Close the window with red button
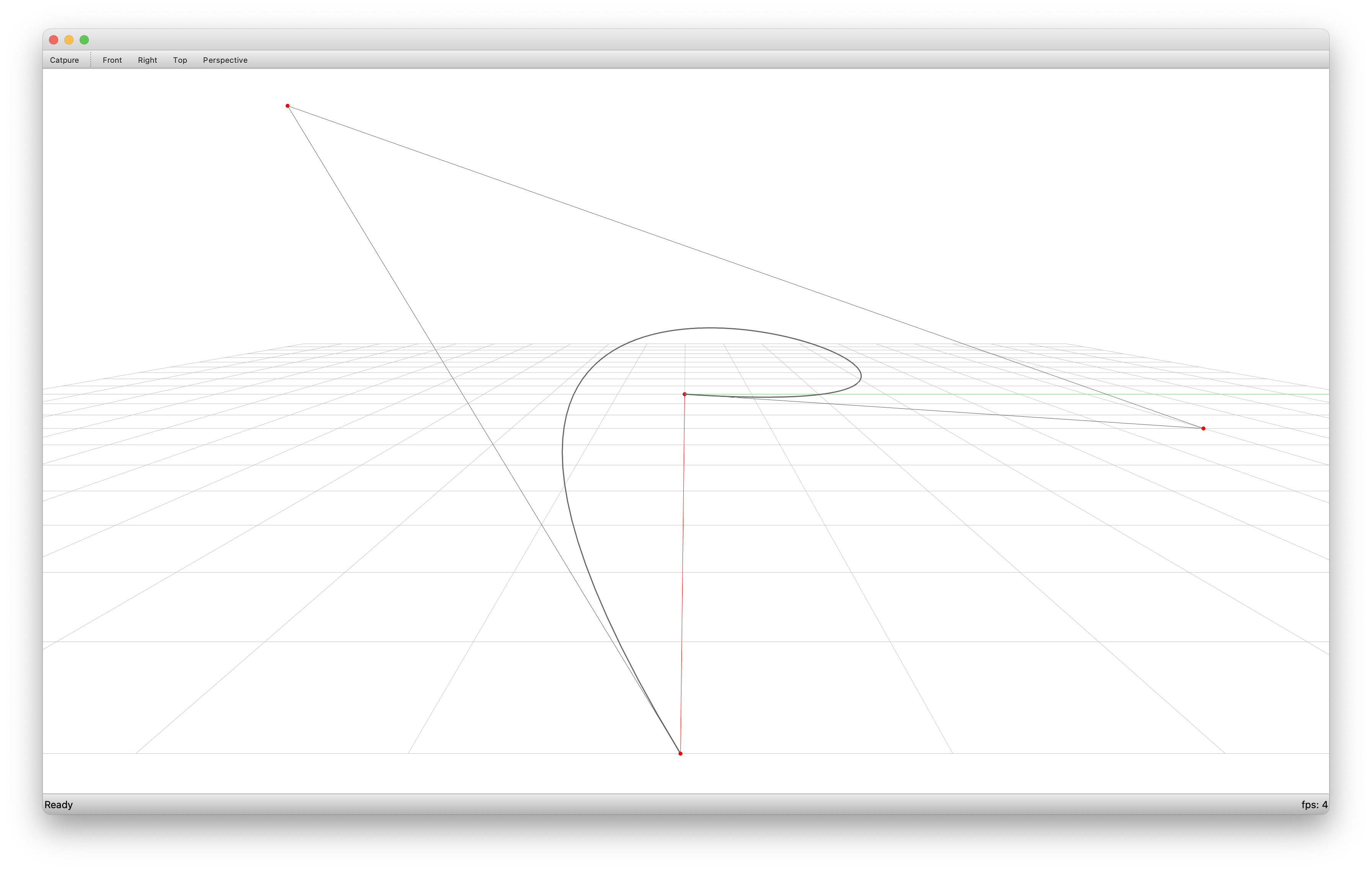This screenshot has width=1372, height=871. tap(54, 40)
